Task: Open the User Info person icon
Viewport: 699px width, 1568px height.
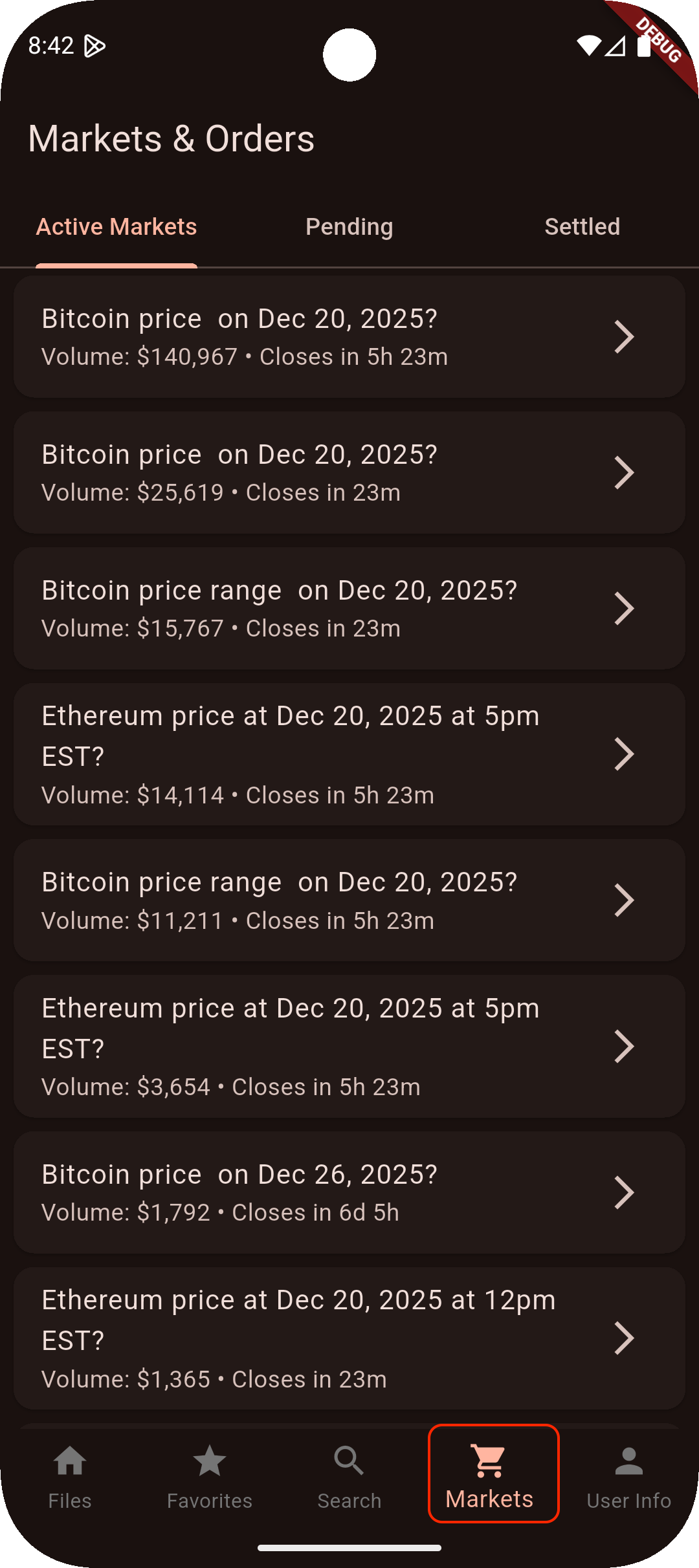Action: tap(628, 1462)
